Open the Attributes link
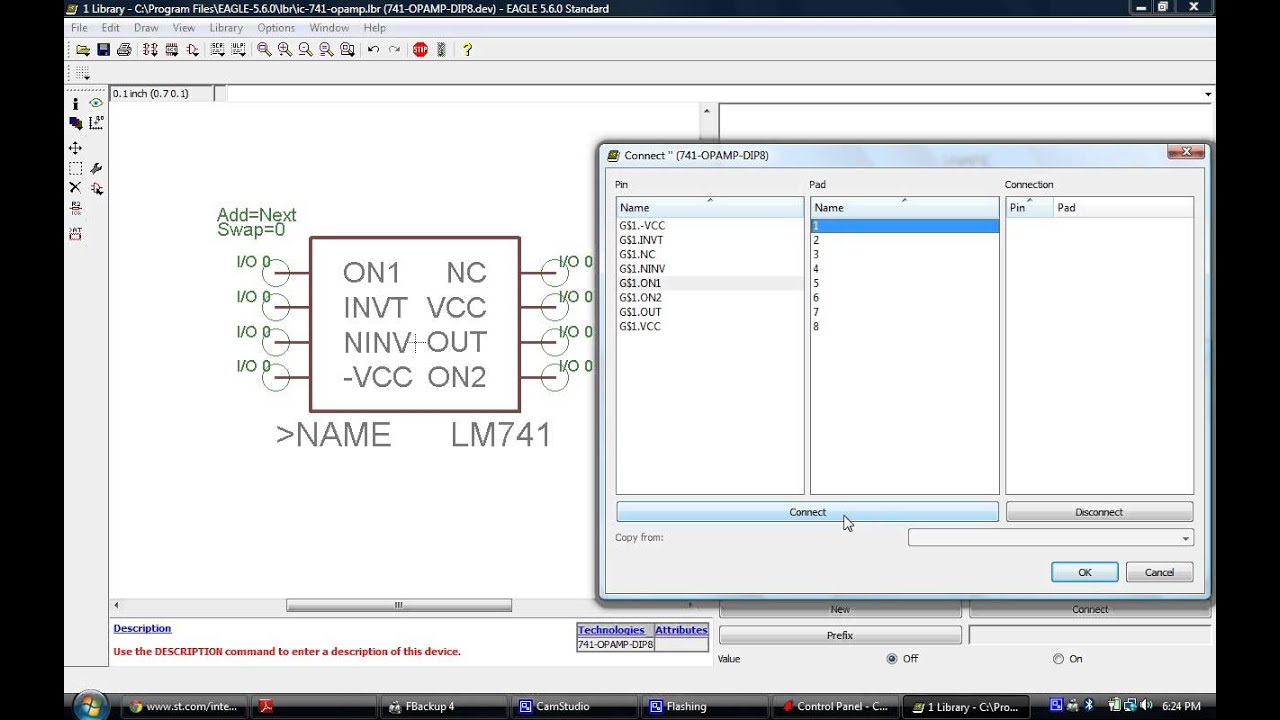The image size is (1280, 720). (x=681, y=630)
